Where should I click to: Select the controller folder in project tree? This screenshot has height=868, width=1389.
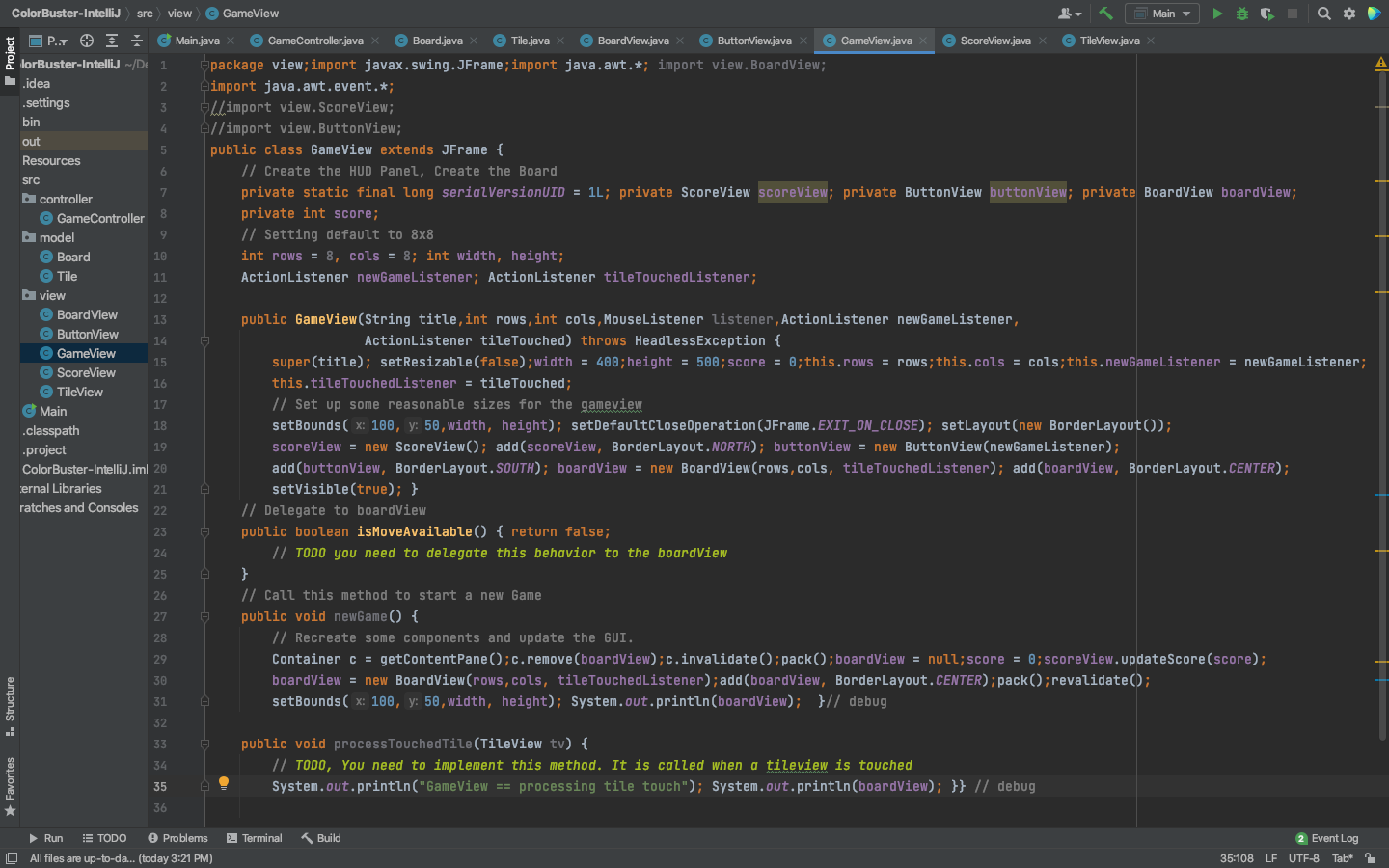click(x=66, y=199)
